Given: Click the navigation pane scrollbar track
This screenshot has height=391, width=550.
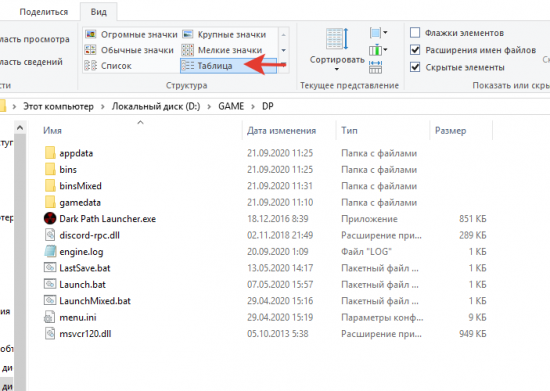Looking at the screenshot, I should tap(20, 262).
